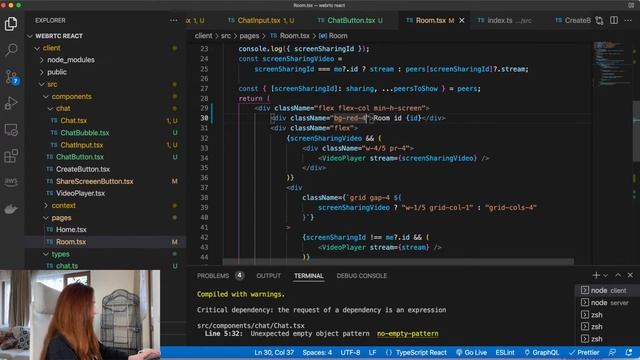Open the Remote Explorer view icon
Screen dimensions: 640x360
pos(11,130)
